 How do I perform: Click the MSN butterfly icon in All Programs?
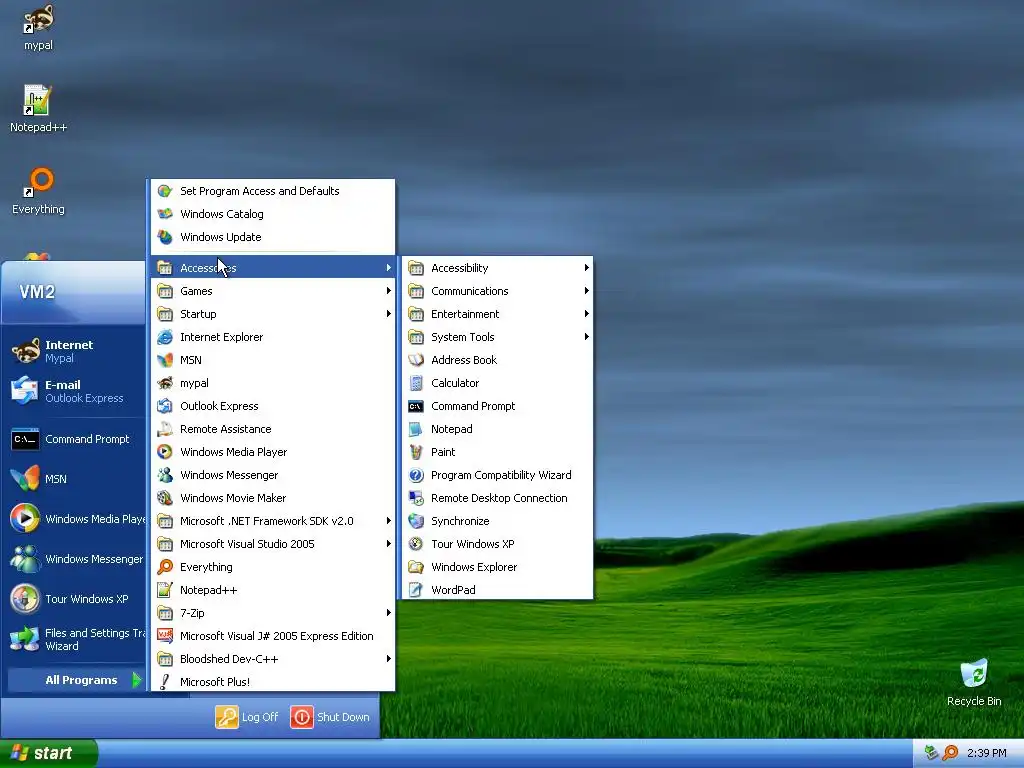[165, 360]
